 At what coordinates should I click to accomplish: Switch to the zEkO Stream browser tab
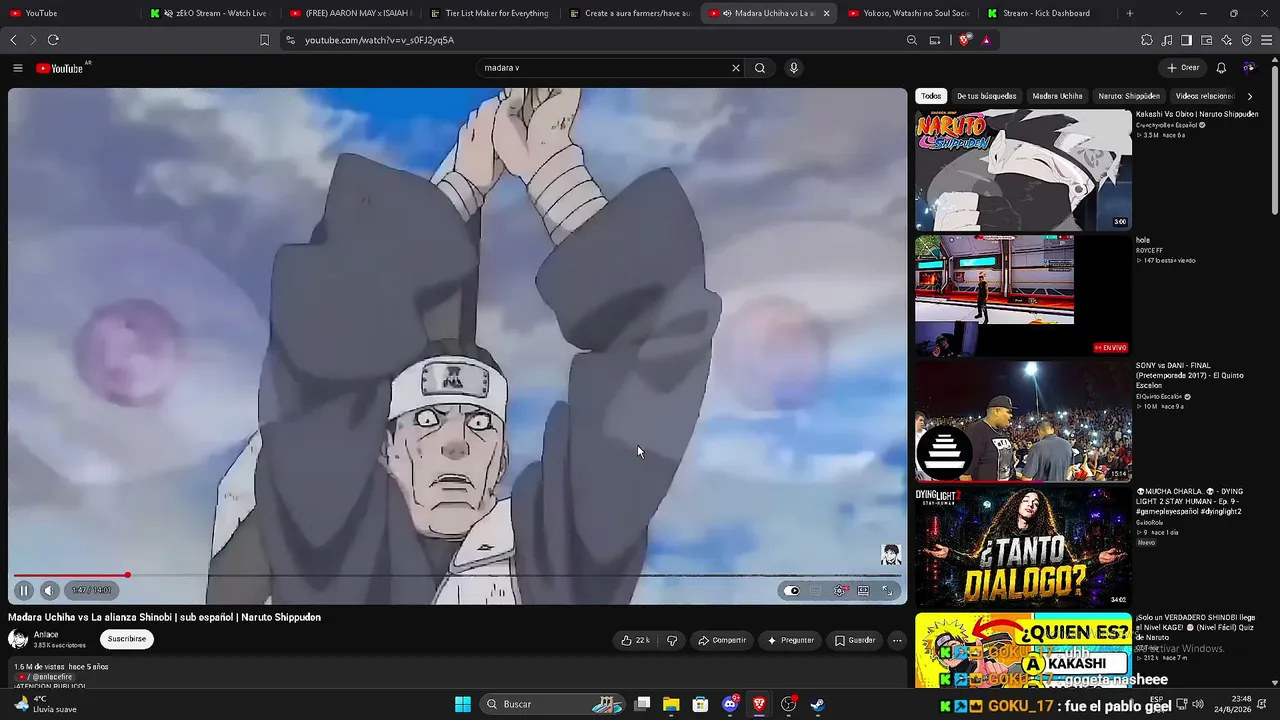click(x=209, y=13)
